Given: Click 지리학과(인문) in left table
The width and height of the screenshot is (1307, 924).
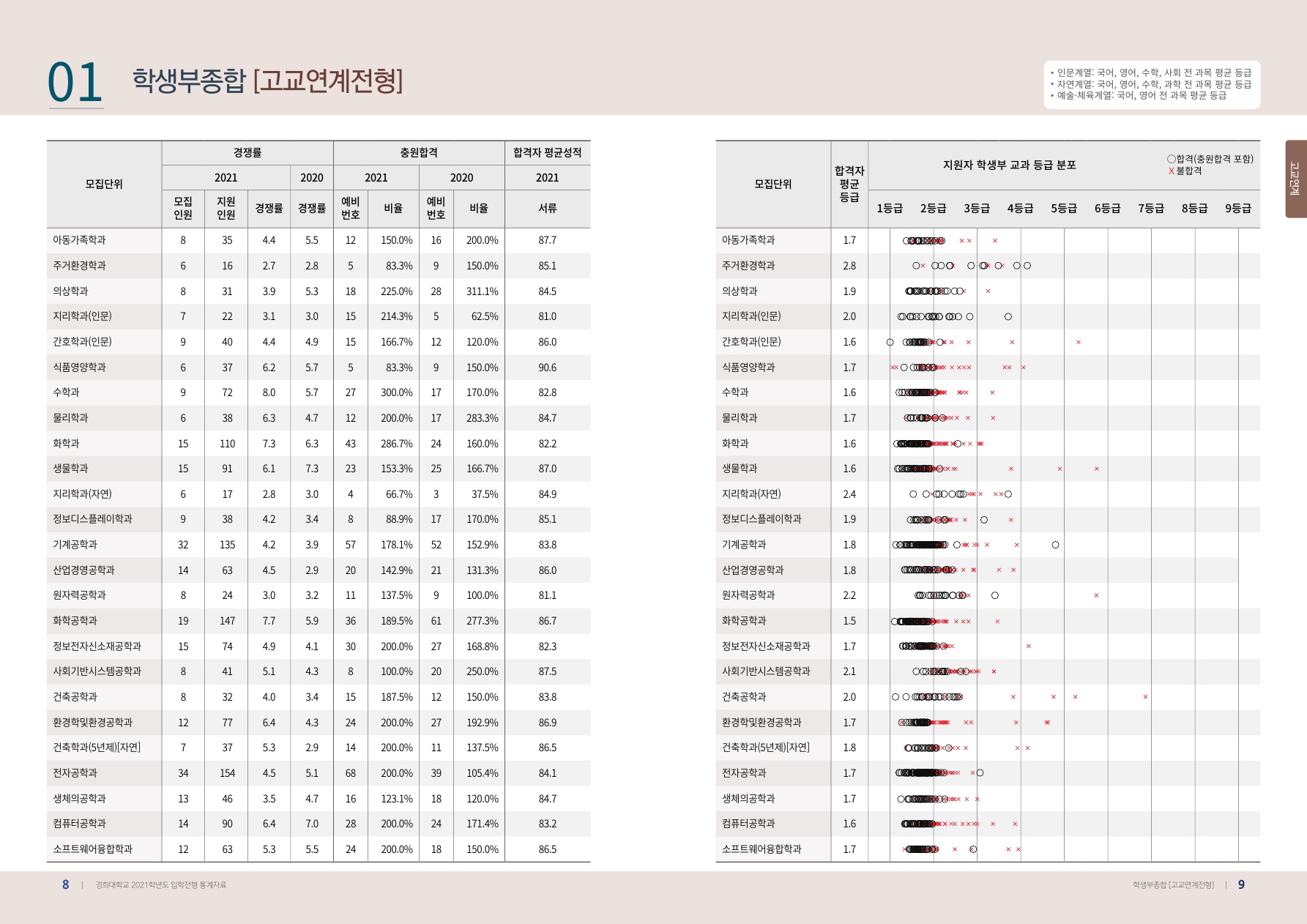Looking at the screenshot, I should pos(82,316).
